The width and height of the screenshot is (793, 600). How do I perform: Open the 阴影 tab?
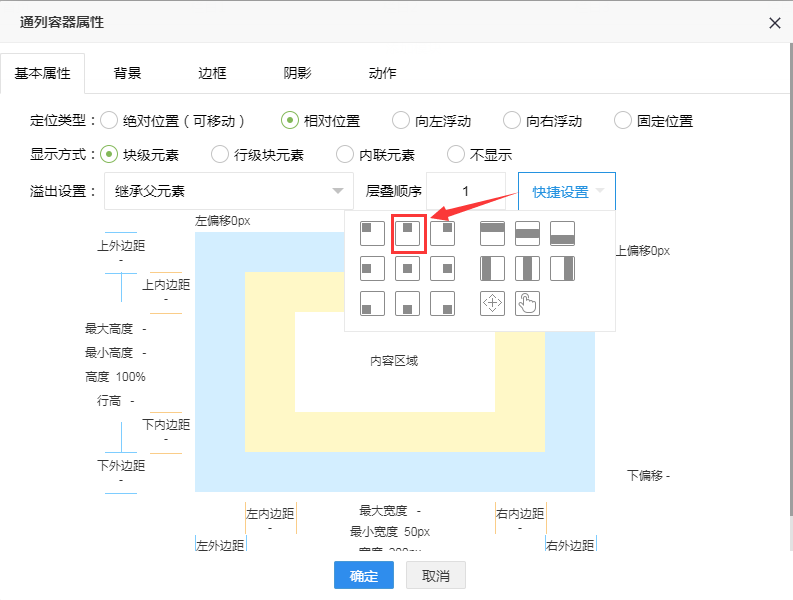297,73
